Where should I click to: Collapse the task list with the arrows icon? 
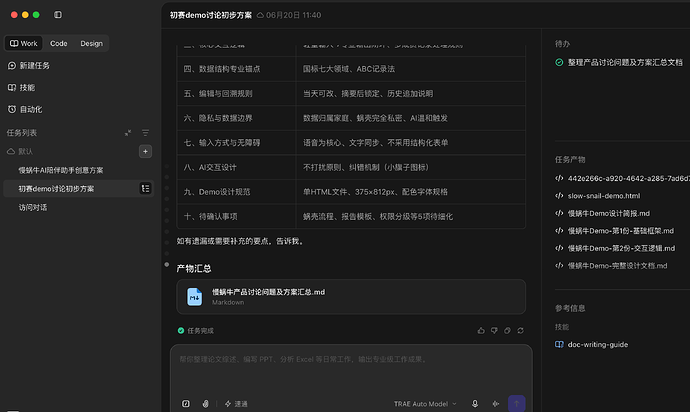128,132
